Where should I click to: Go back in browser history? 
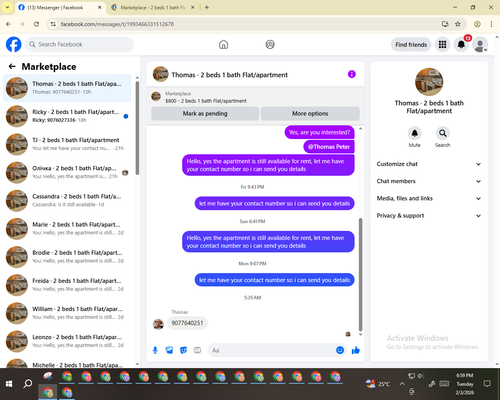[8, 24]
